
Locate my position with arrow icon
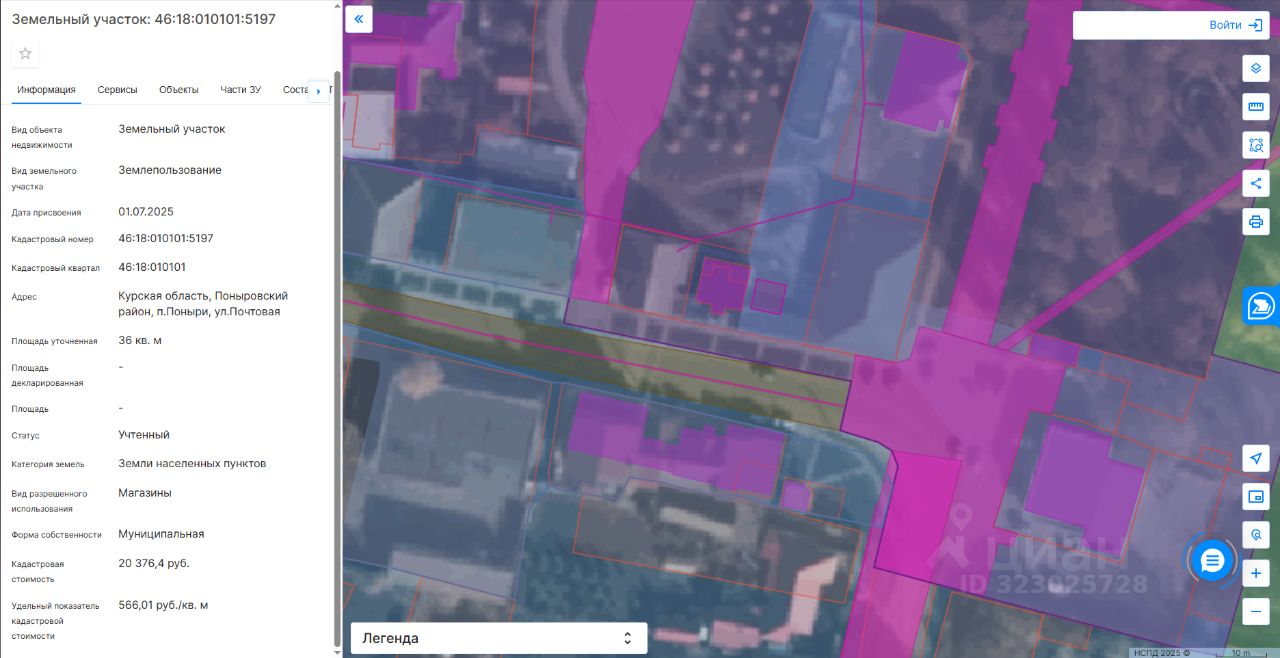point(1256,458)
